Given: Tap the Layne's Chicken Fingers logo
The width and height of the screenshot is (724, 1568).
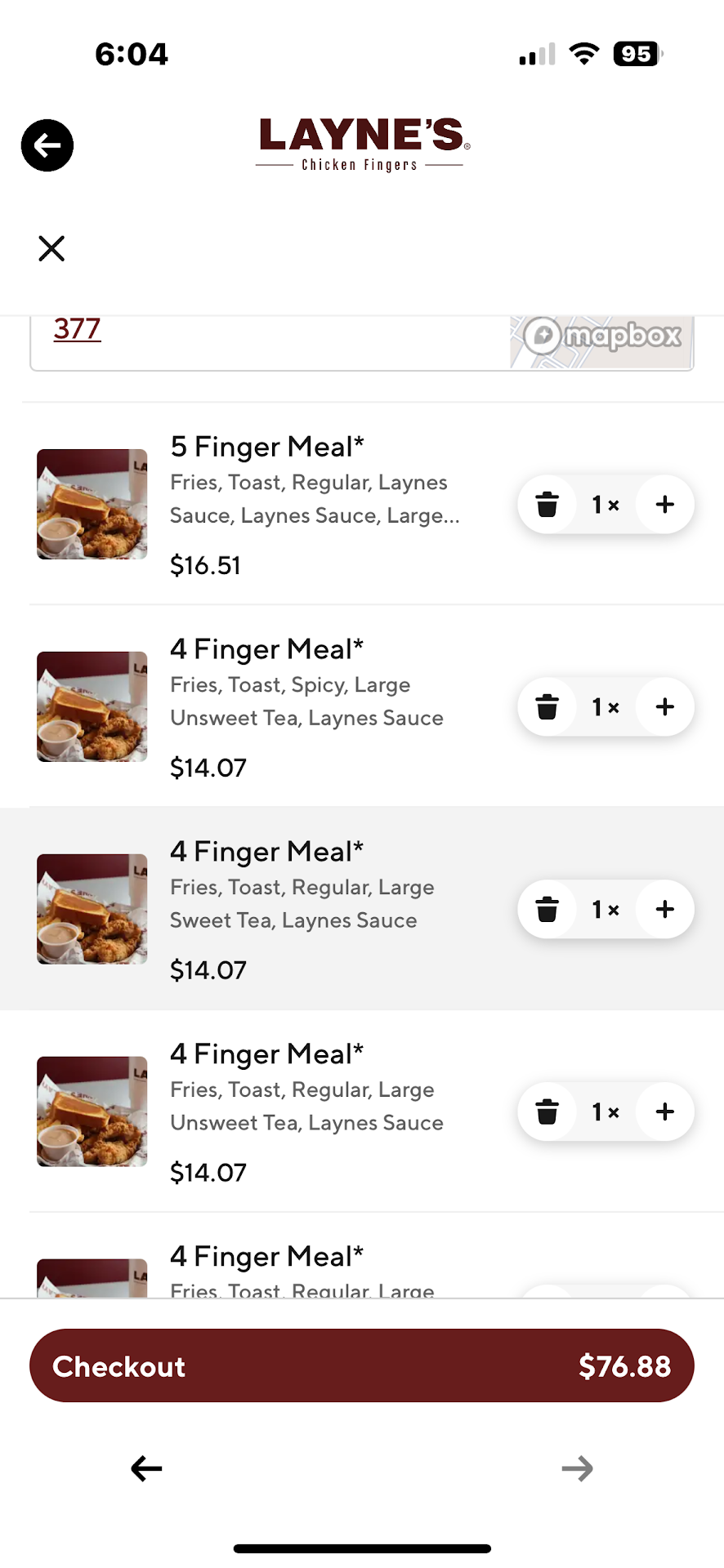Looking at the screenshot, I should click(362, 144).
